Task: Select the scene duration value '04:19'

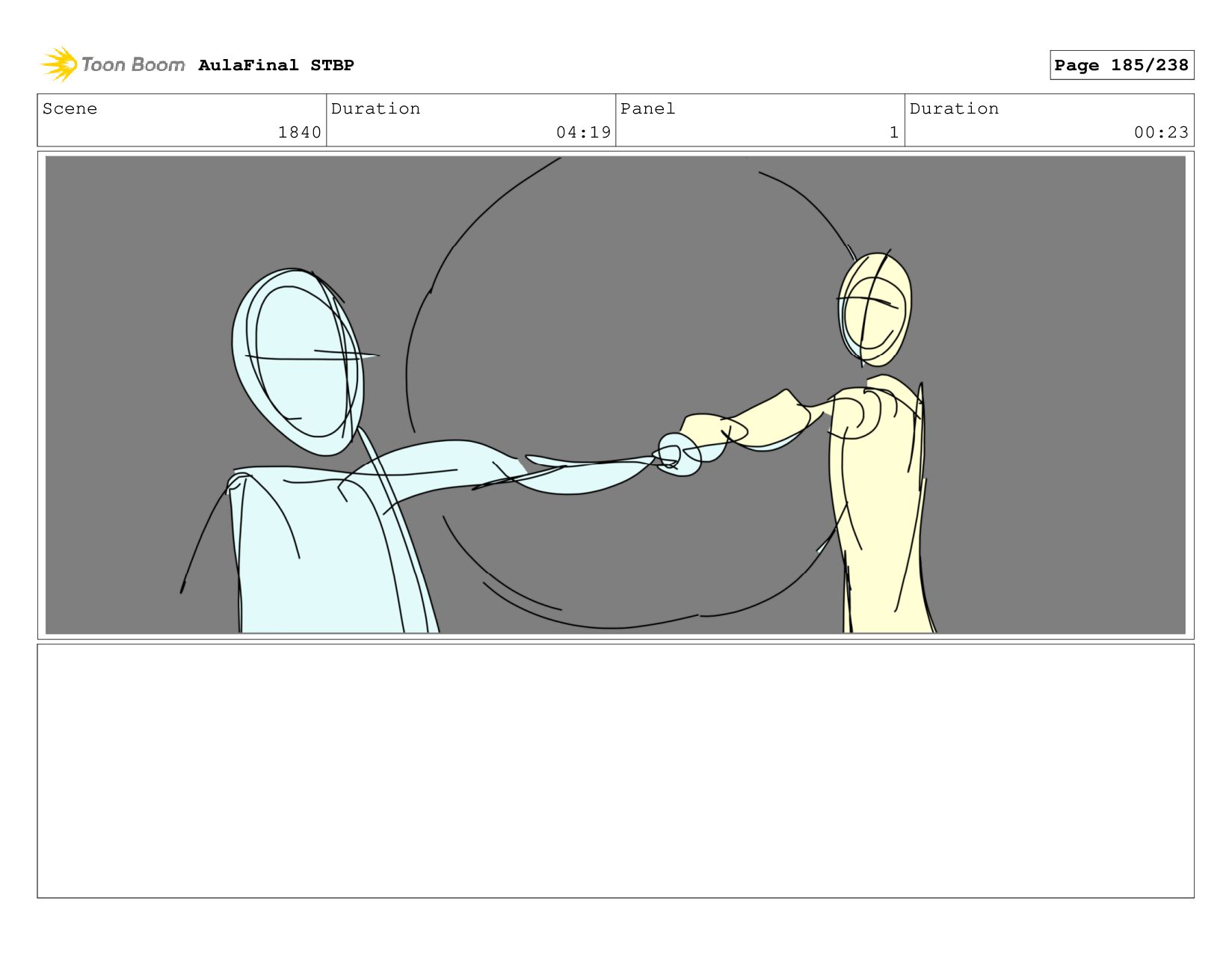Action: click(583, 132)
